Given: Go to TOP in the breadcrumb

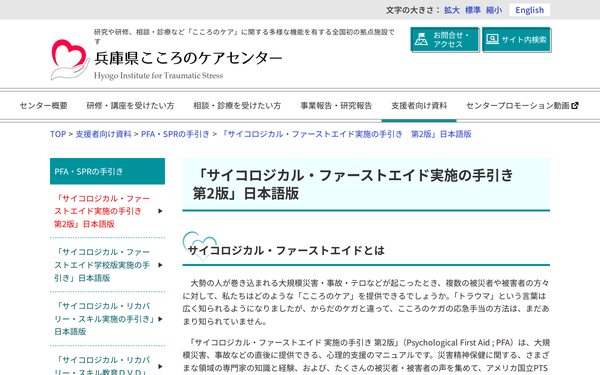Looking at the screenshot, I should click(x=58, y=134).
